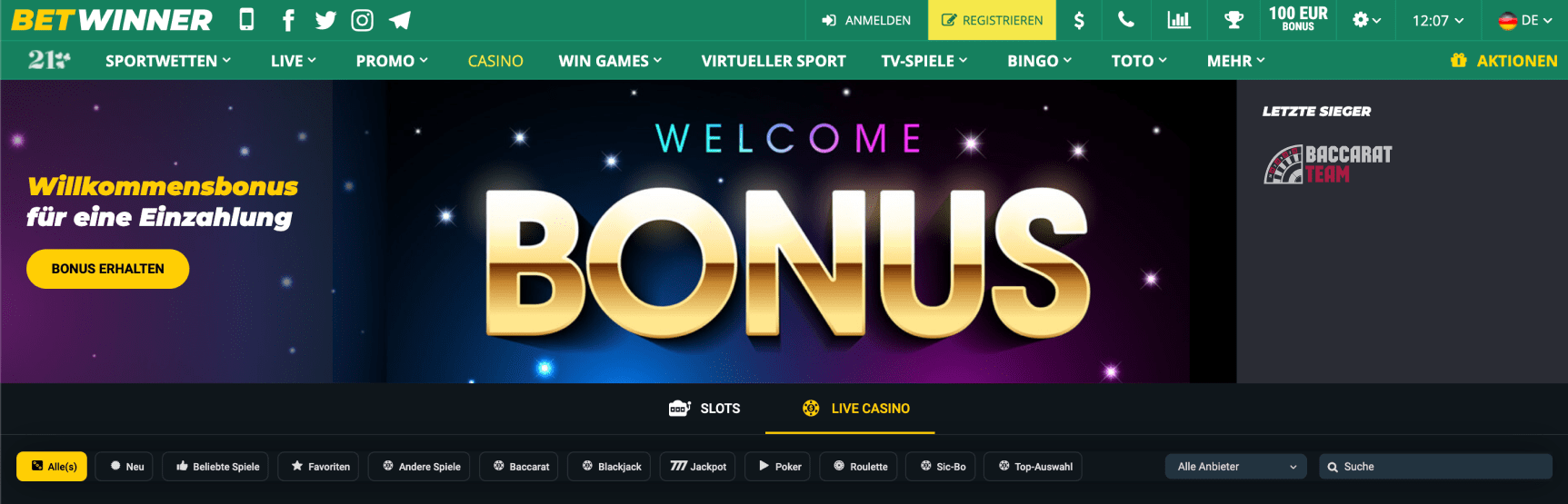Click the Registrieren button
Screen dimensions: 1568x504
tap(992, 20)
